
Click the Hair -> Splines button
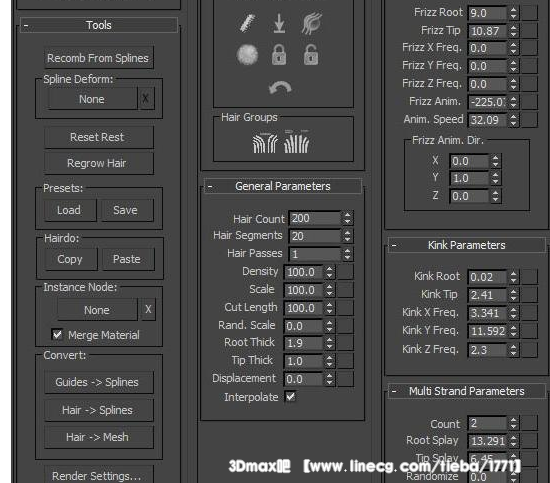99,410
